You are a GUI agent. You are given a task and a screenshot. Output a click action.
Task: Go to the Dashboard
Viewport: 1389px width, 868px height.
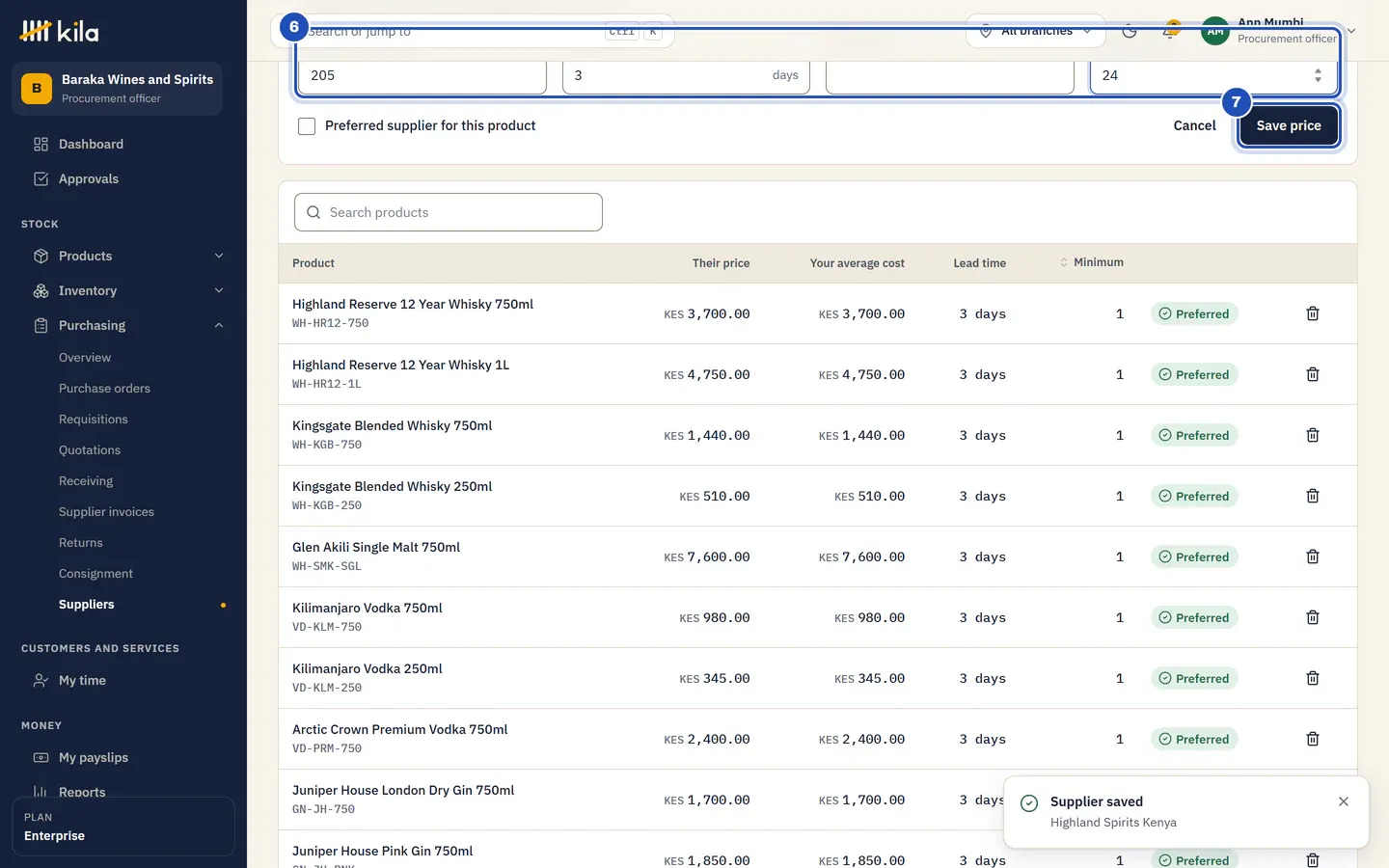pyautogui.click(x=91, y=145)
